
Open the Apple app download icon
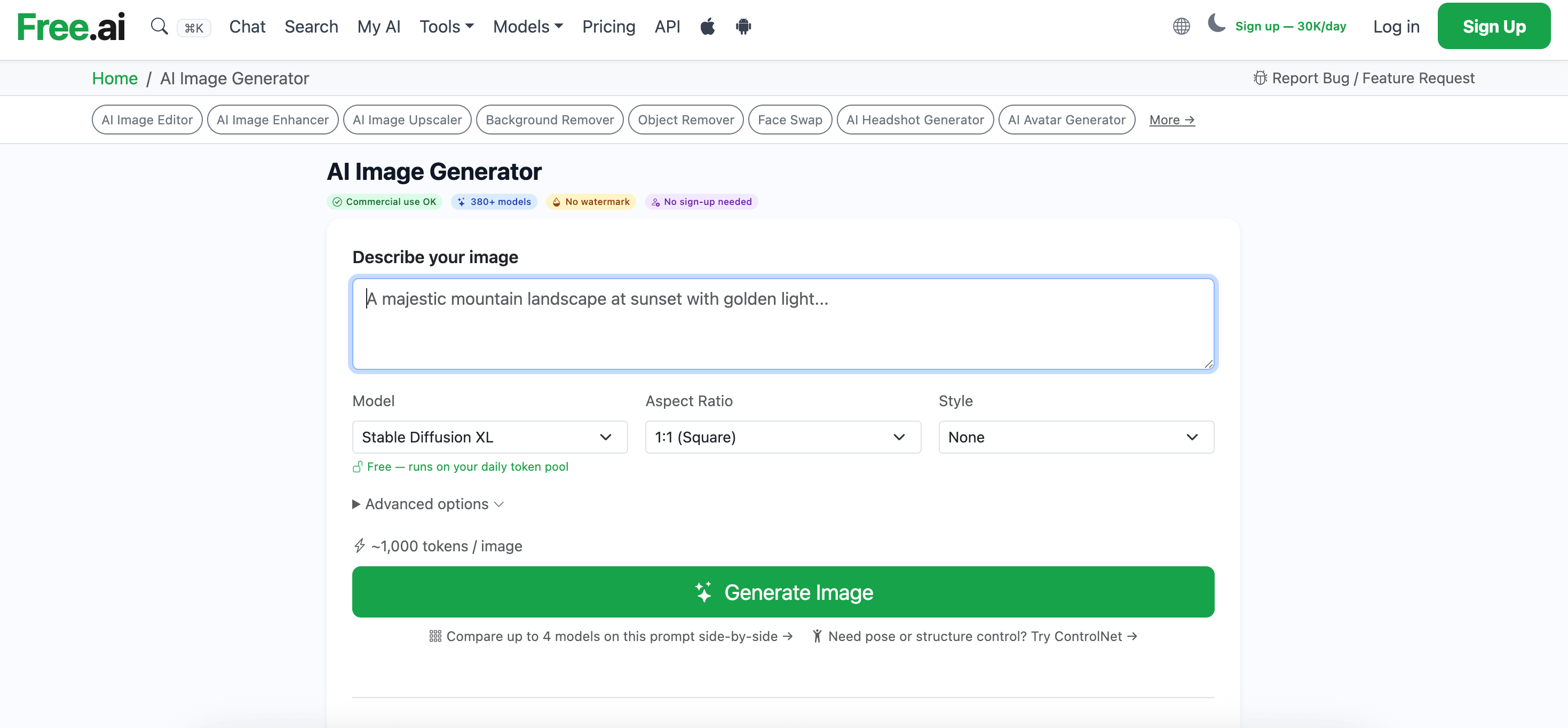(707, 26)
